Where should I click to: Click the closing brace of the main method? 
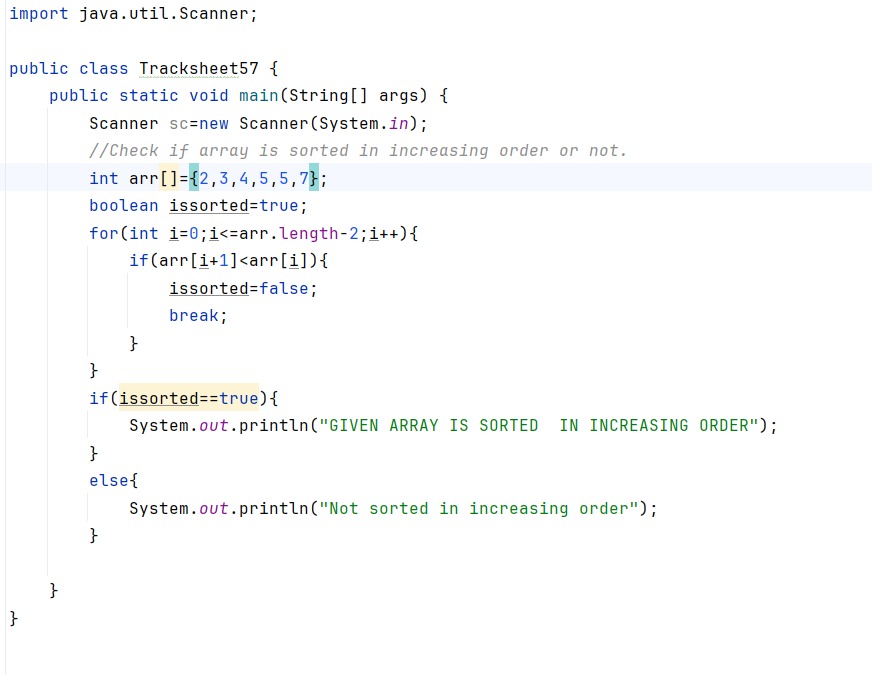coord(53,590)
